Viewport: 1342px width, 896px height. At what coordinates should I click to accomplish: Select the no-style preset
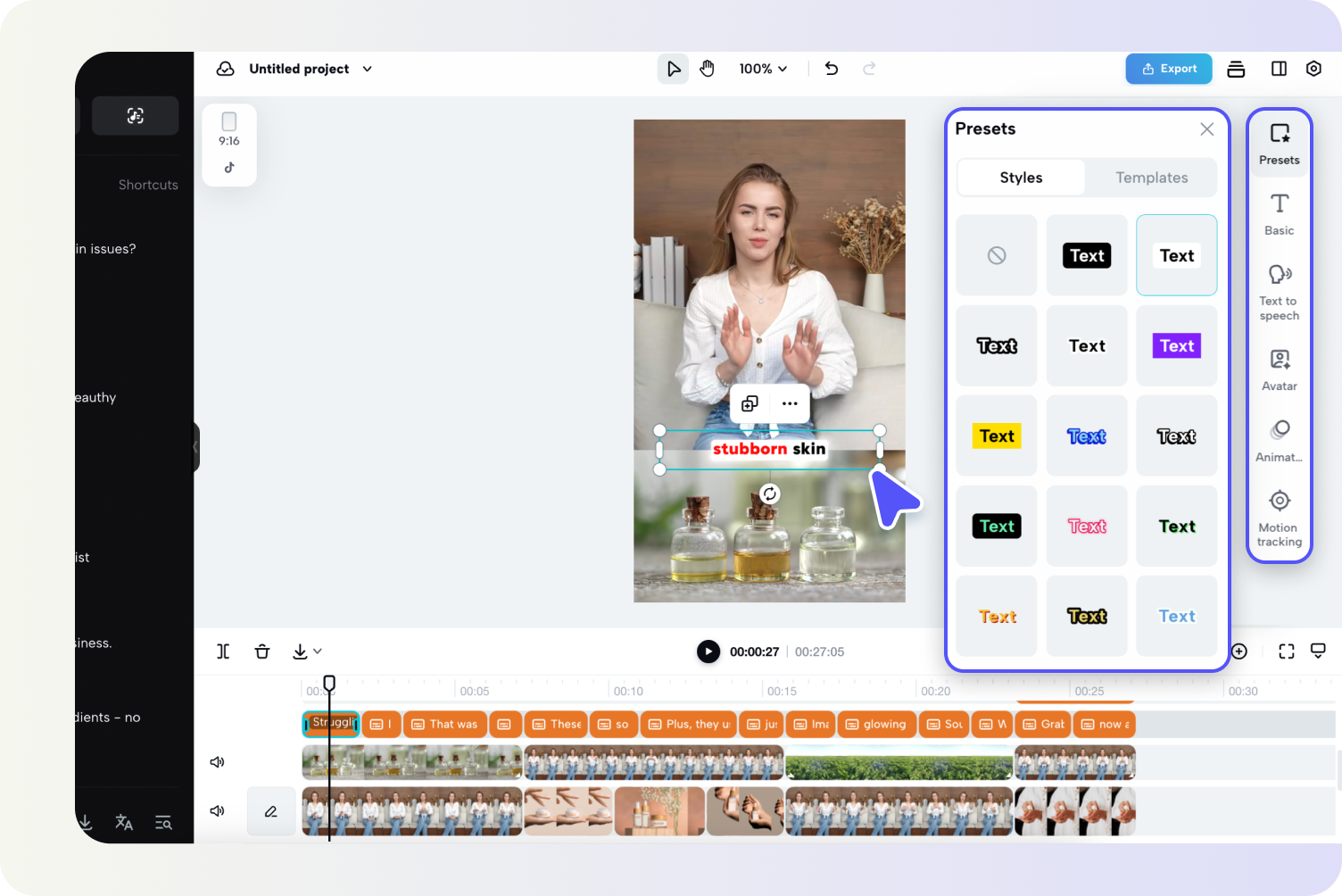(997, 255)
